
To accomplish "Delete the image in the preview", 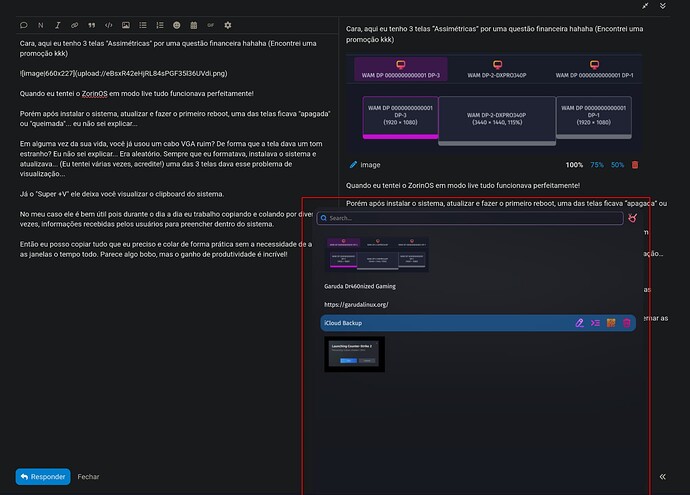I will [634, 164].
